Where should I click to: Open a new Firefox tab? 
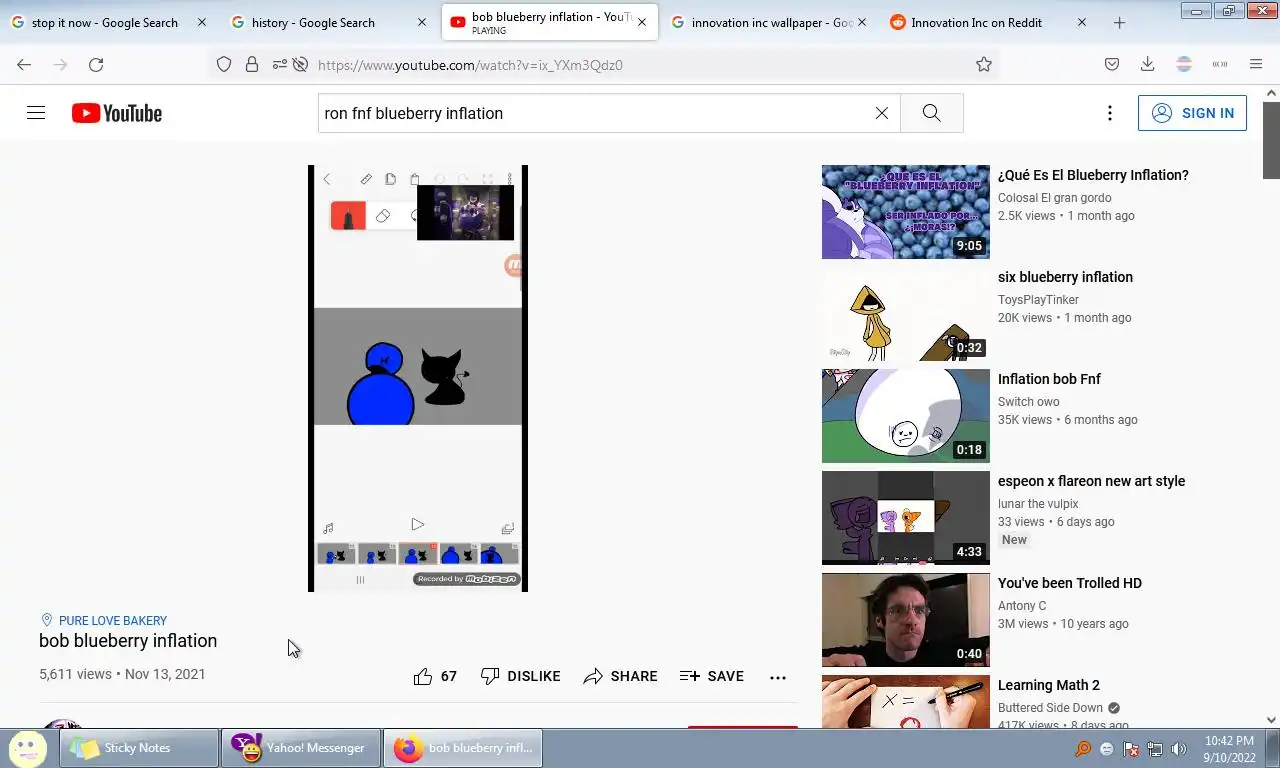[1119, 22]
